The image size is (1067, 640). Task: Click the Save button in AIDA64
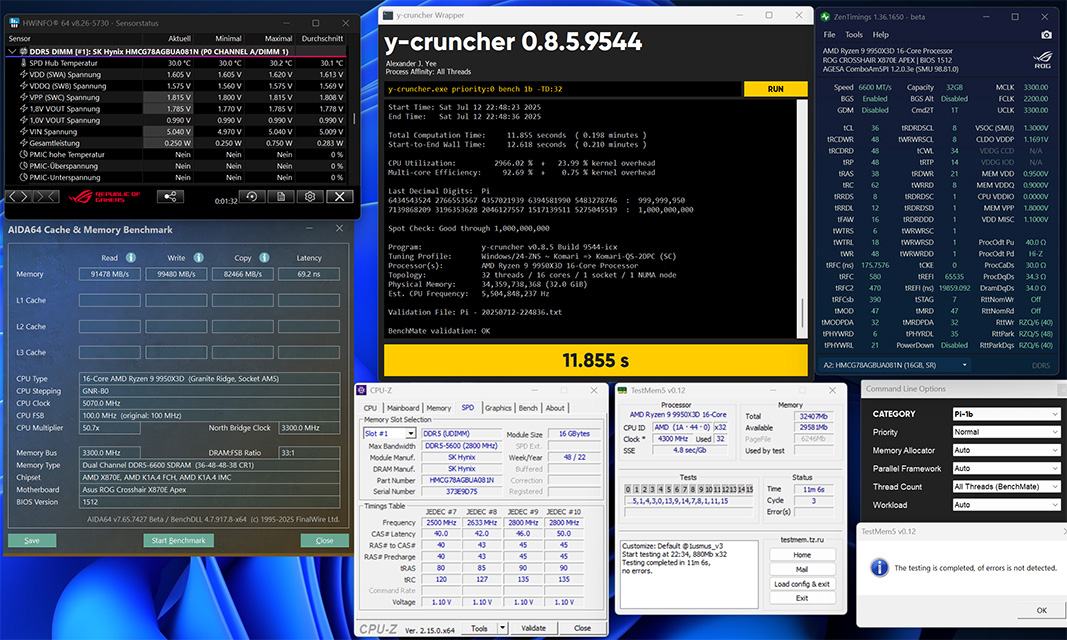32,541
